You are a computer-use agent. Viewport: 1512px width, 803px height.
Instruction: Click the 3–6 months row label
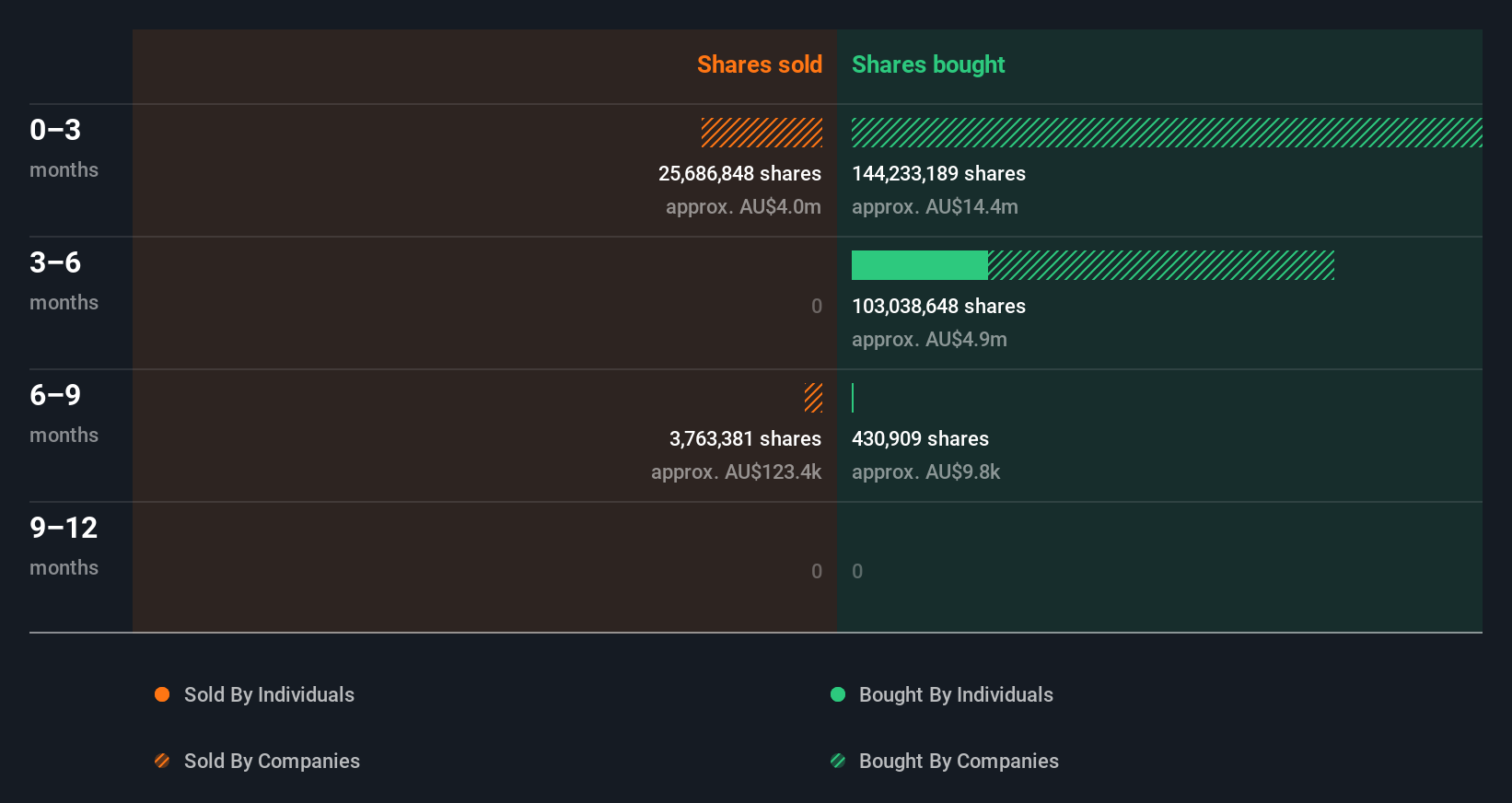(64, 281)
